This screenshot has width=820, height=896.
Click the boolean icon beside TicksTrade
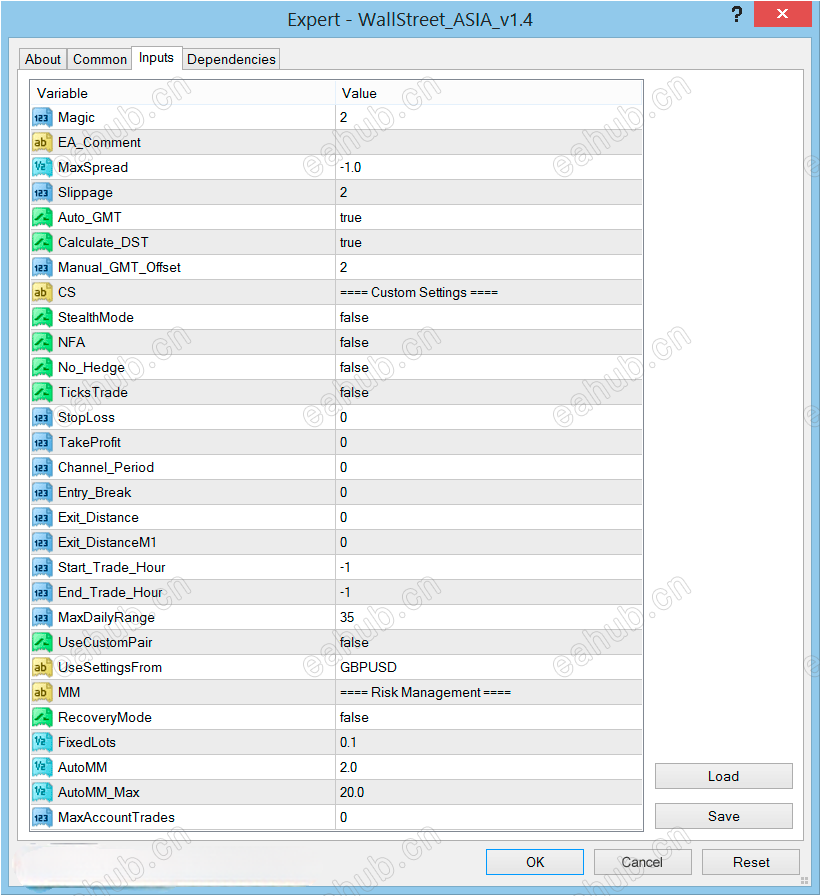[42, 393]
